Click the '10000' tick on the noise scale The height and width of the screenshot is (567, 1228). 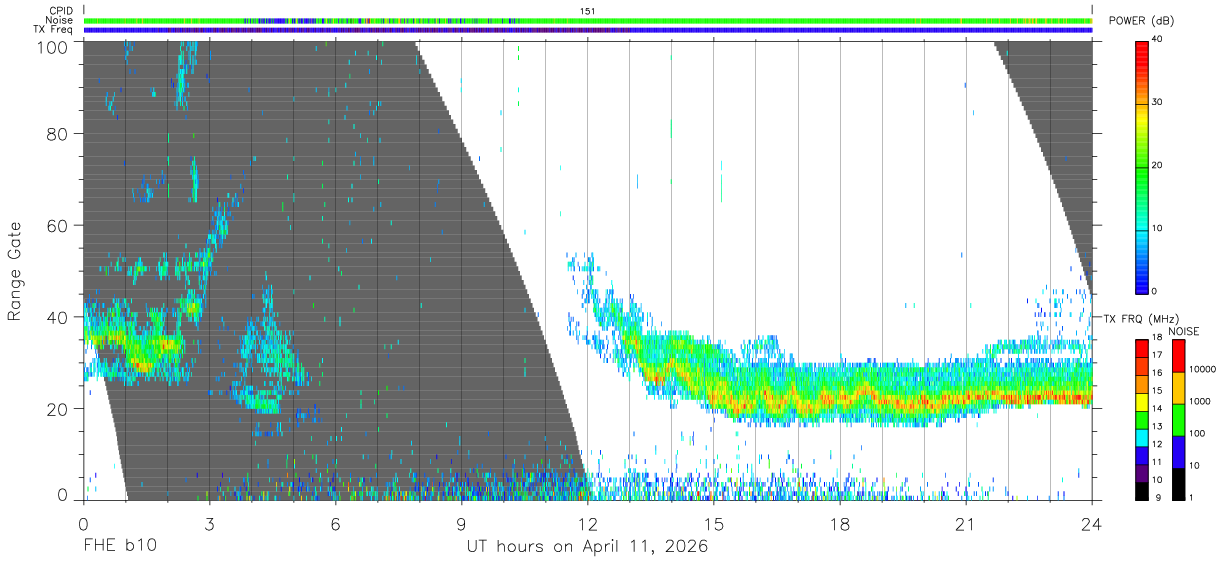[x=1201, y=370]
